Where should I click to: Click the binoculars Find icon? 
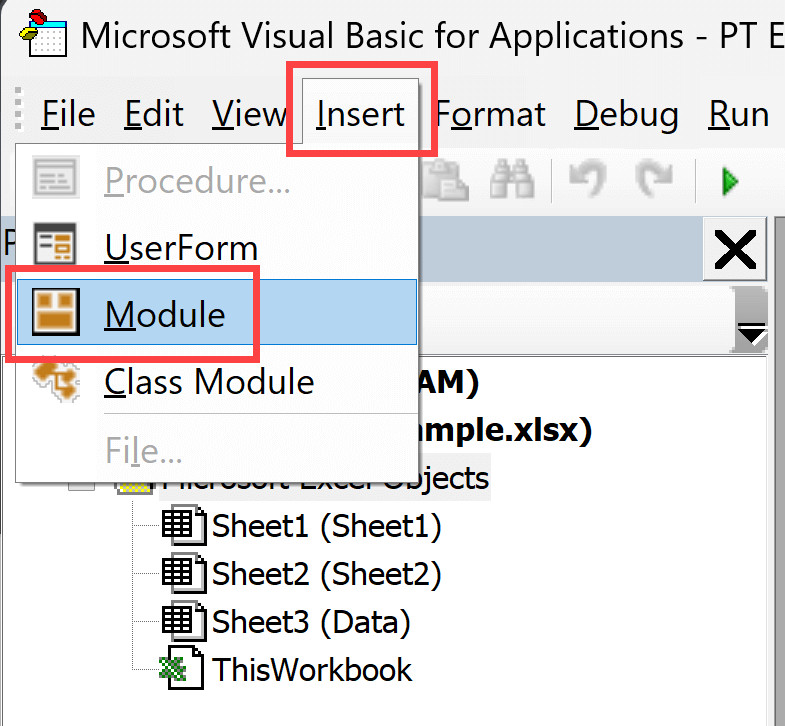tap(511, 180)
